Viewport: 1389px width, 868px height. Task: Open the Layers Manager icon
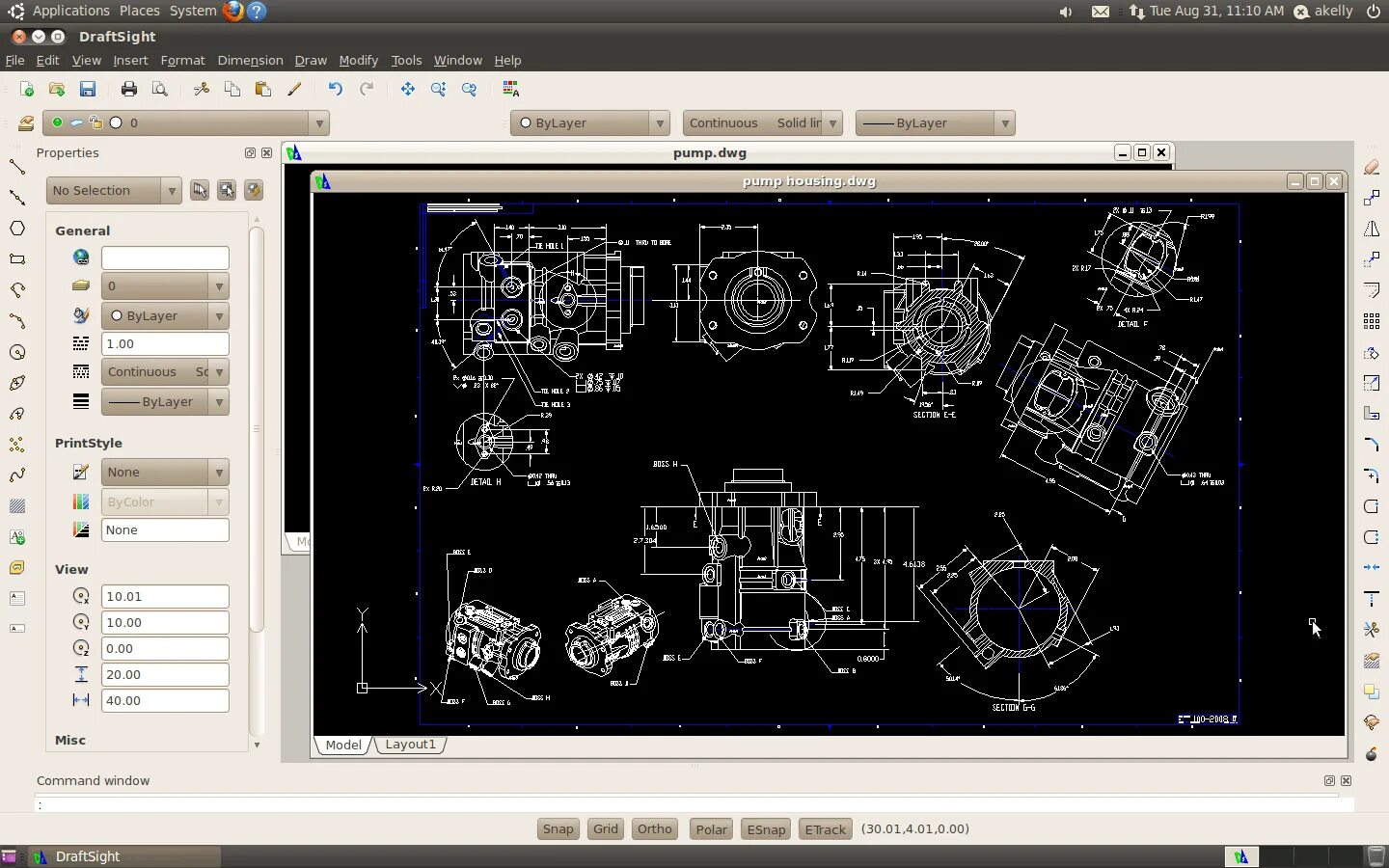[x=26, y=123]
